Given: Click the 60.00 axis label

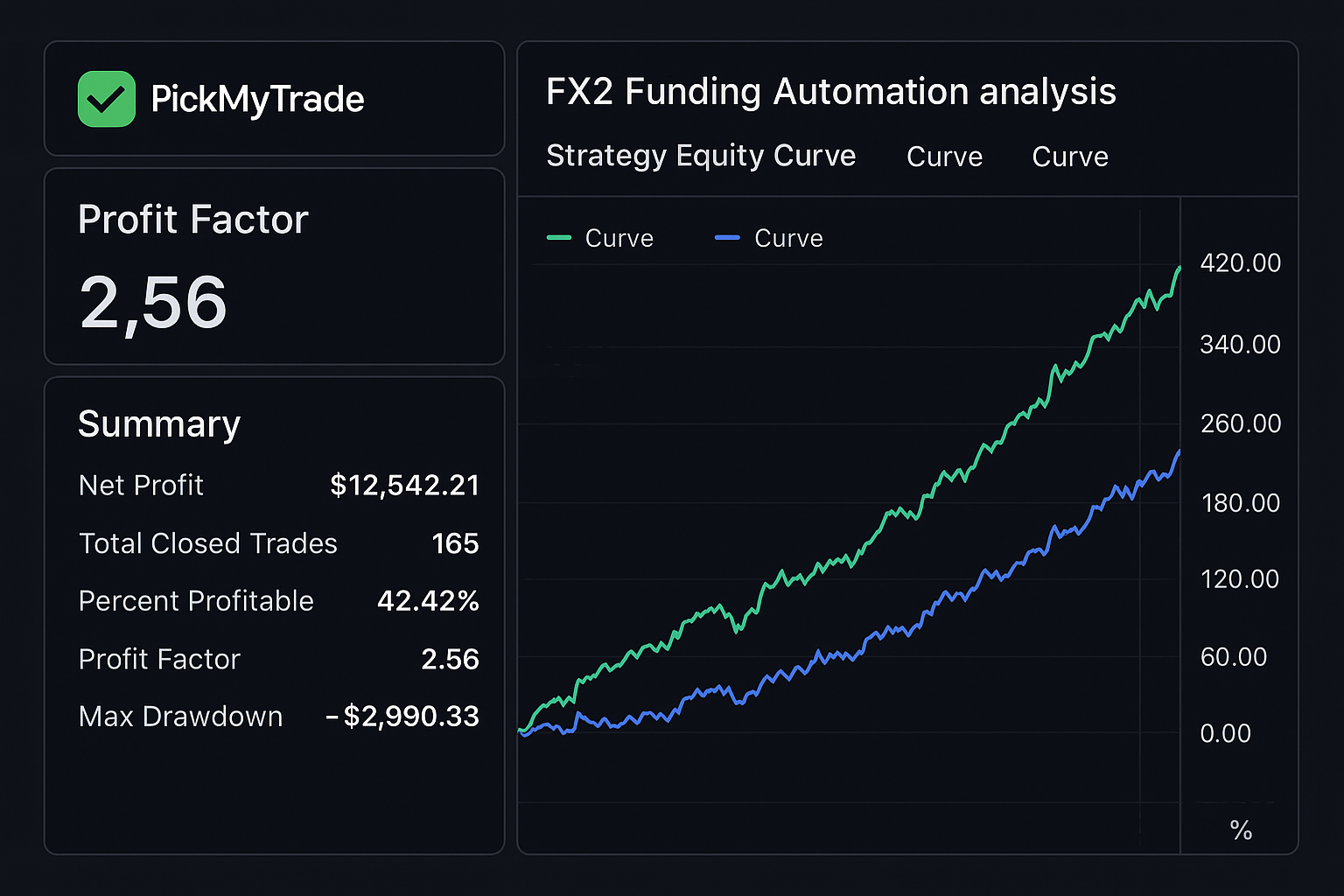Looking at the screenshot, I should point(1234,657).
